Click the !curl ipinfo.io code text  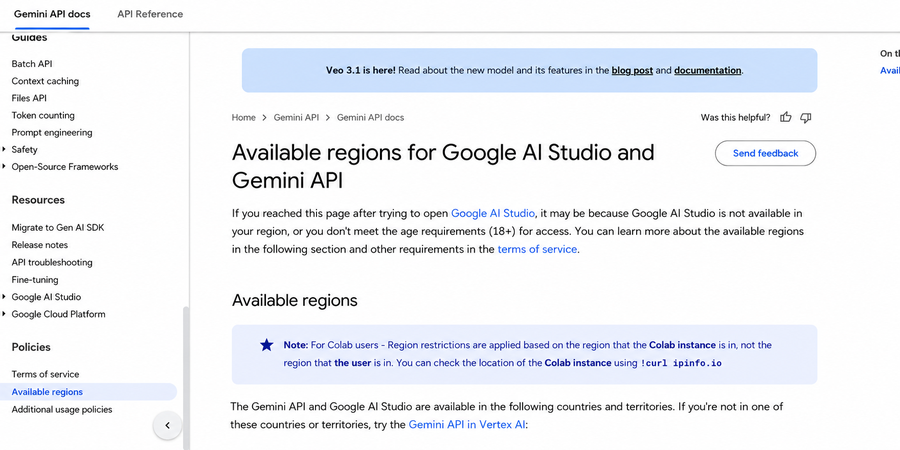pyautogui.click(x=681, y=363)
